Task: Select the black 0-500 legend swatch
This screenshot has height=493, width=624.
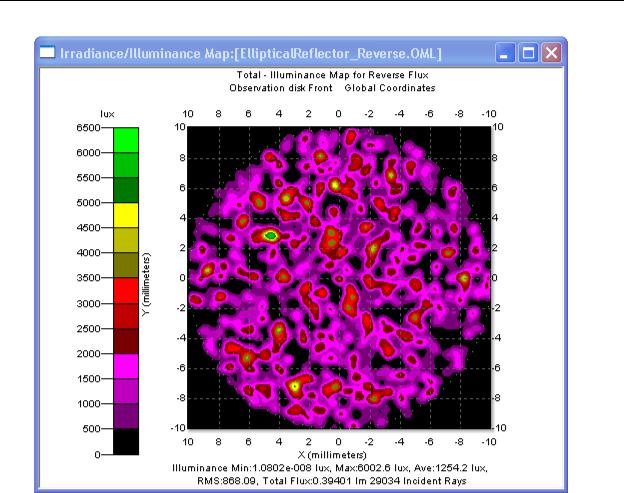Action: (126, 441)
